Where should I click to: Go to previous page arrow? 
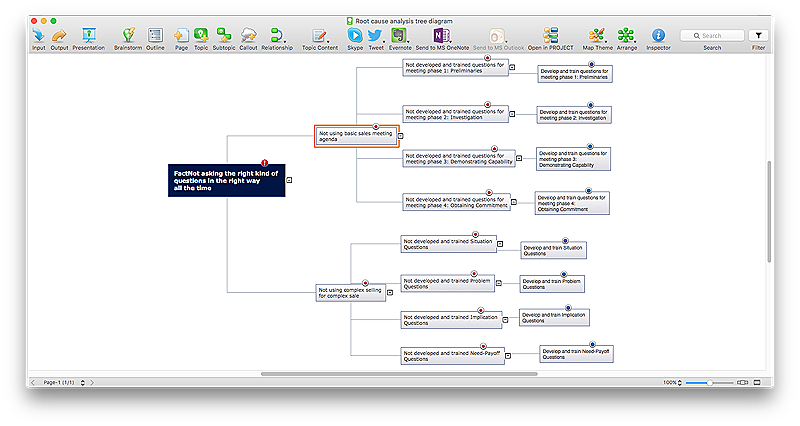(33, 382)
